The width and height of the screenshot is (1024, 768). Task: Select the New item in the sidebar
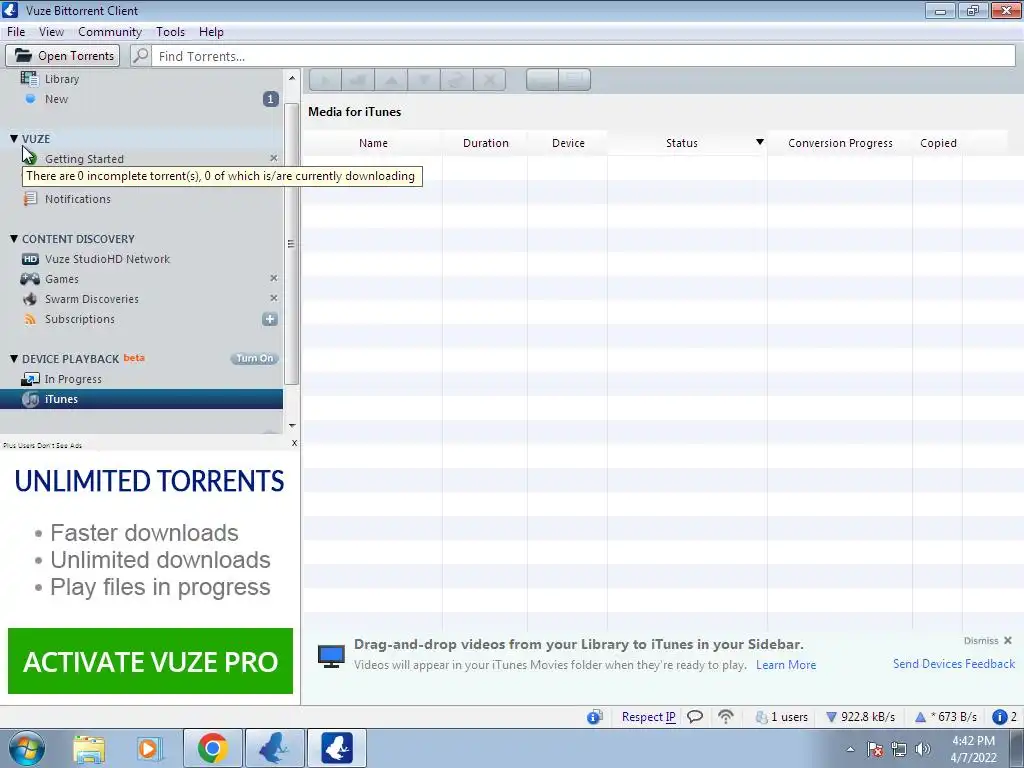point(56,99)
